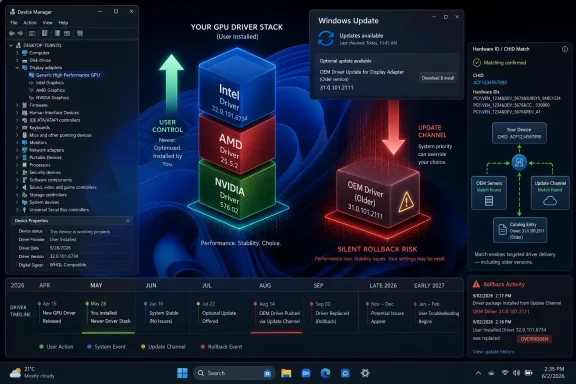The height and width of the screenshot is (384, 576).
Task: Expand the Firmware node
Action: 17,105
